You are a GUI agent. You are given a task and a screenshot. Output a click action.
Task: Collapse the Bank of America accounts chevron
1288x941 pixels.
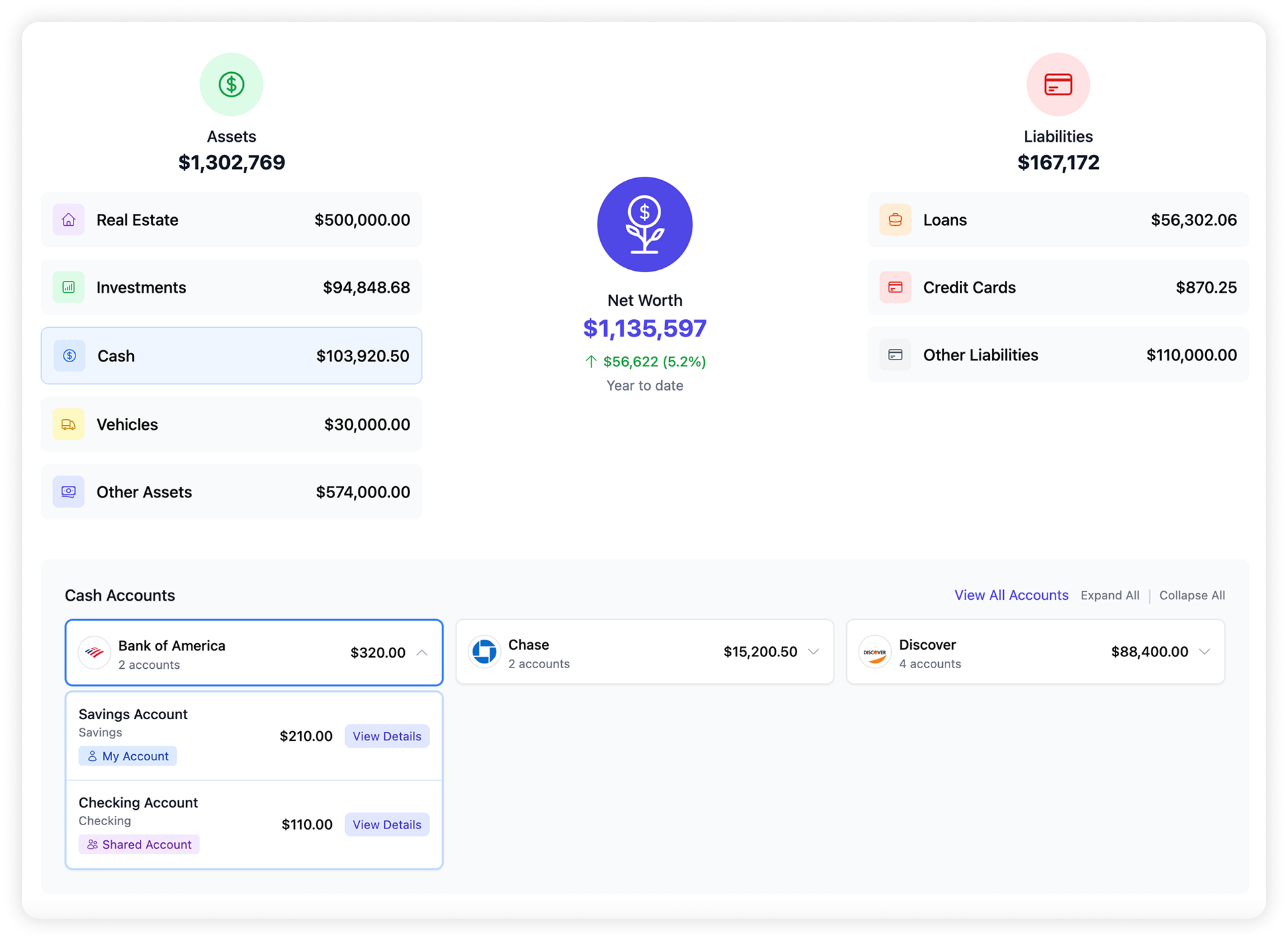click(422, 653)
